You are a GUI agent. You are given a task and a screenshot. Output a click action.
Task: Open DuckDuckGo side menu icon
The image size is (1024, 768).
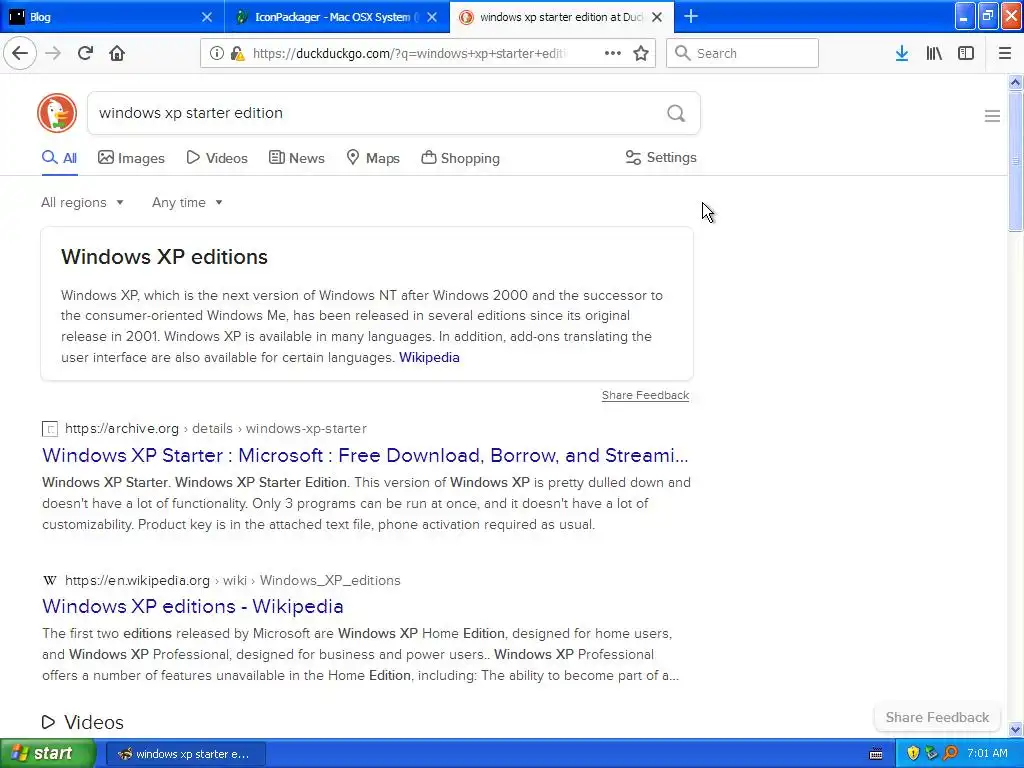(992, 116)
